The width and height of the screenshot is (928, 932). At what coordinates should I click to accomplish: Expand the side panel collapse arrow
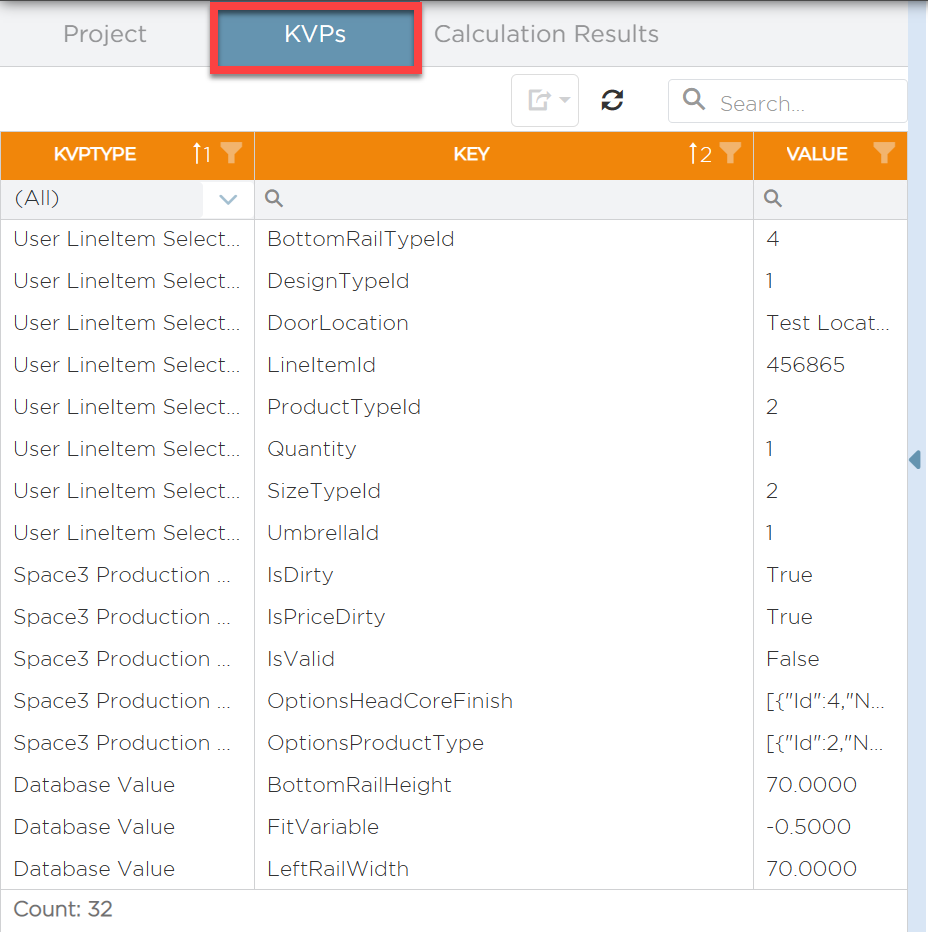click(x=916, y=459)
